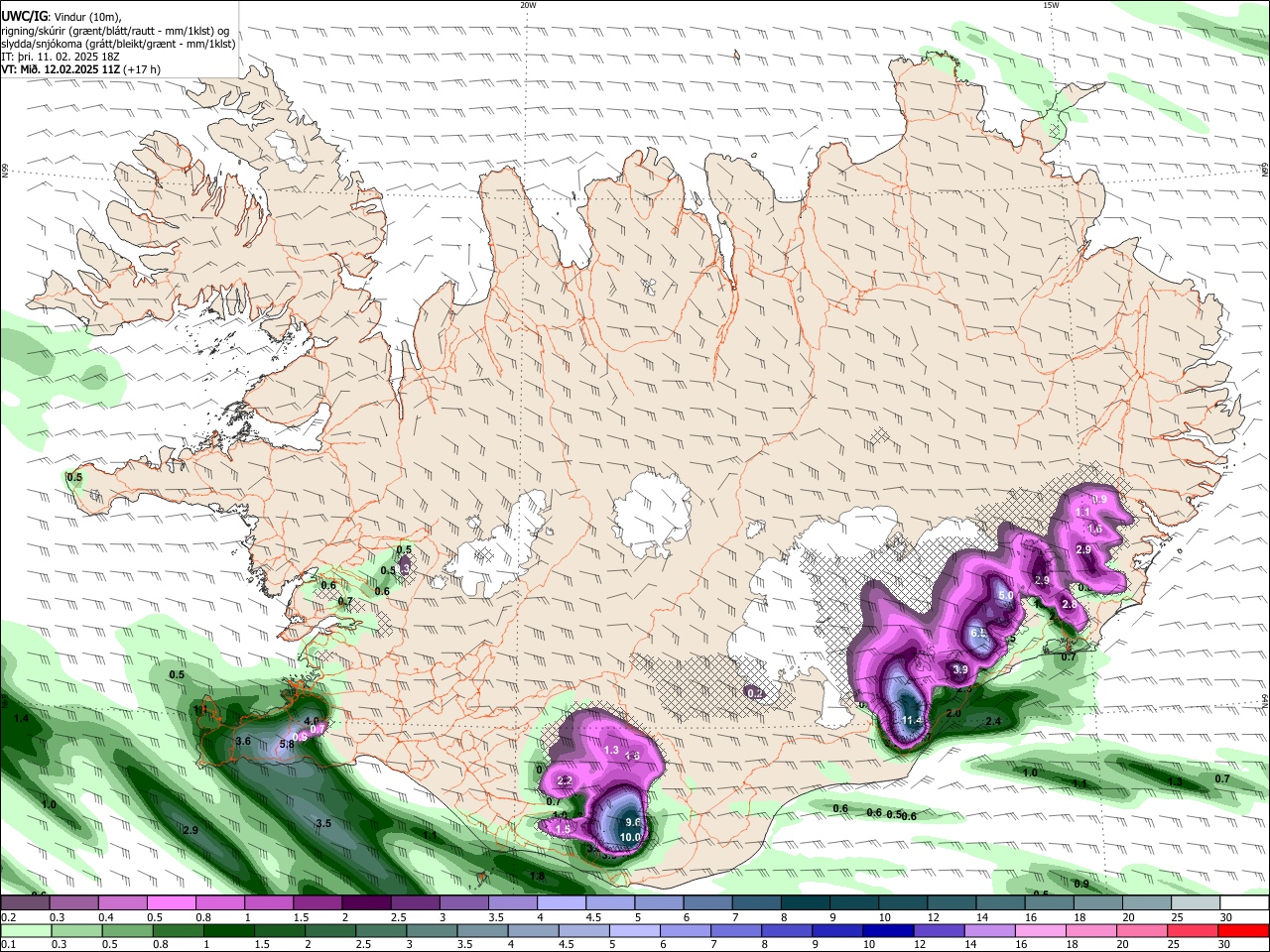Click the 11.4 precipitation value label
Image resolution: width=1270 pixels, height=952 pixels.
[x=913, y=720]
